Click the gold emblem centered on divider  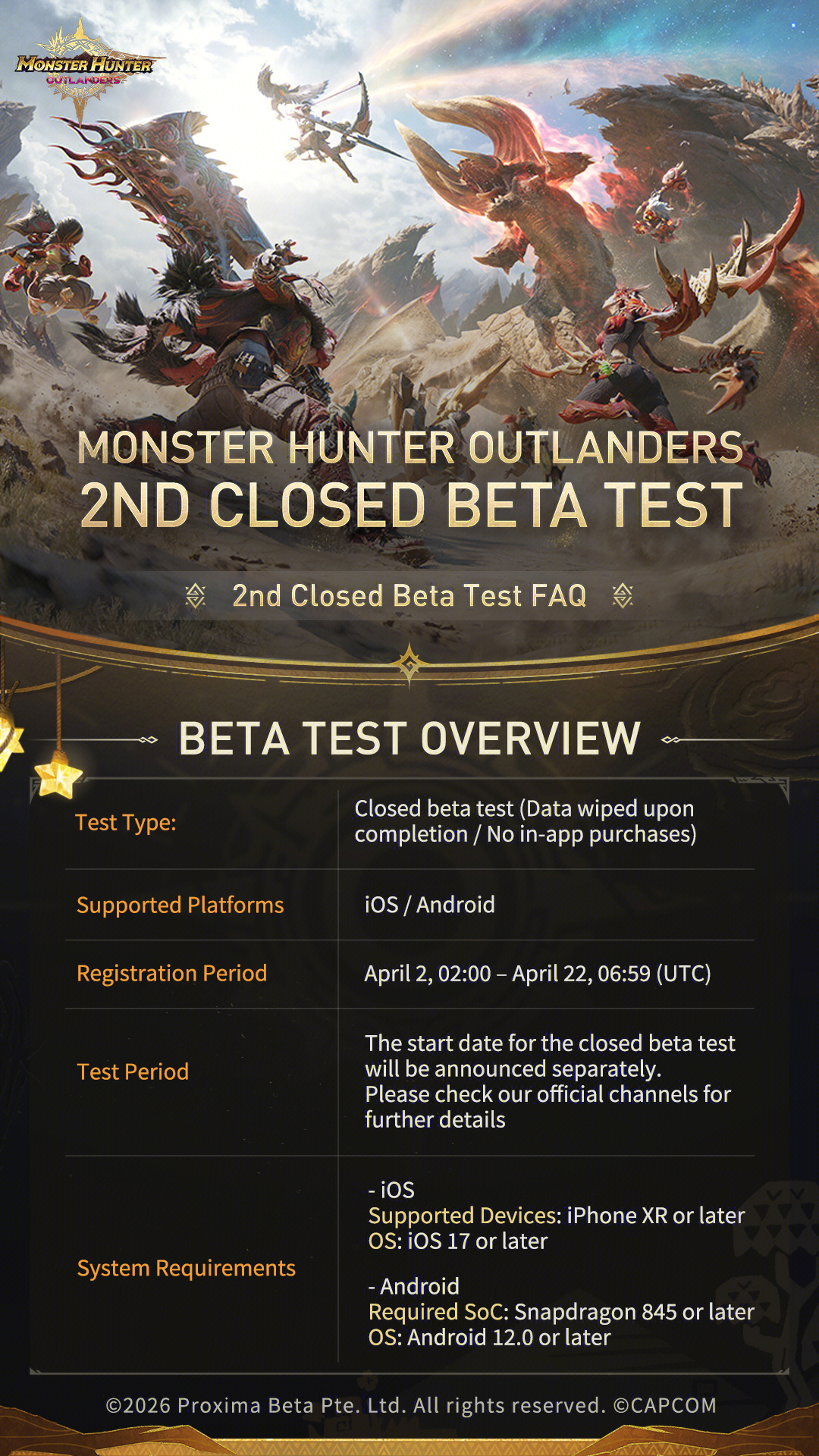tap(409, 665)
